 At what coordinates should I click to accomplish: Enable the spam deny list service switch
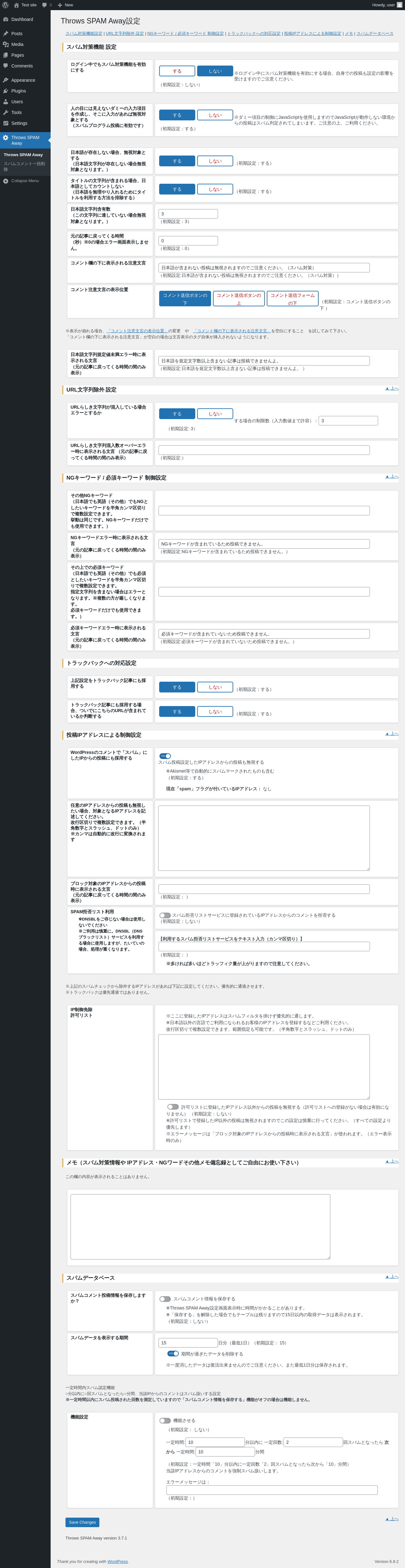pyautogui.click(x=165, y=915)
